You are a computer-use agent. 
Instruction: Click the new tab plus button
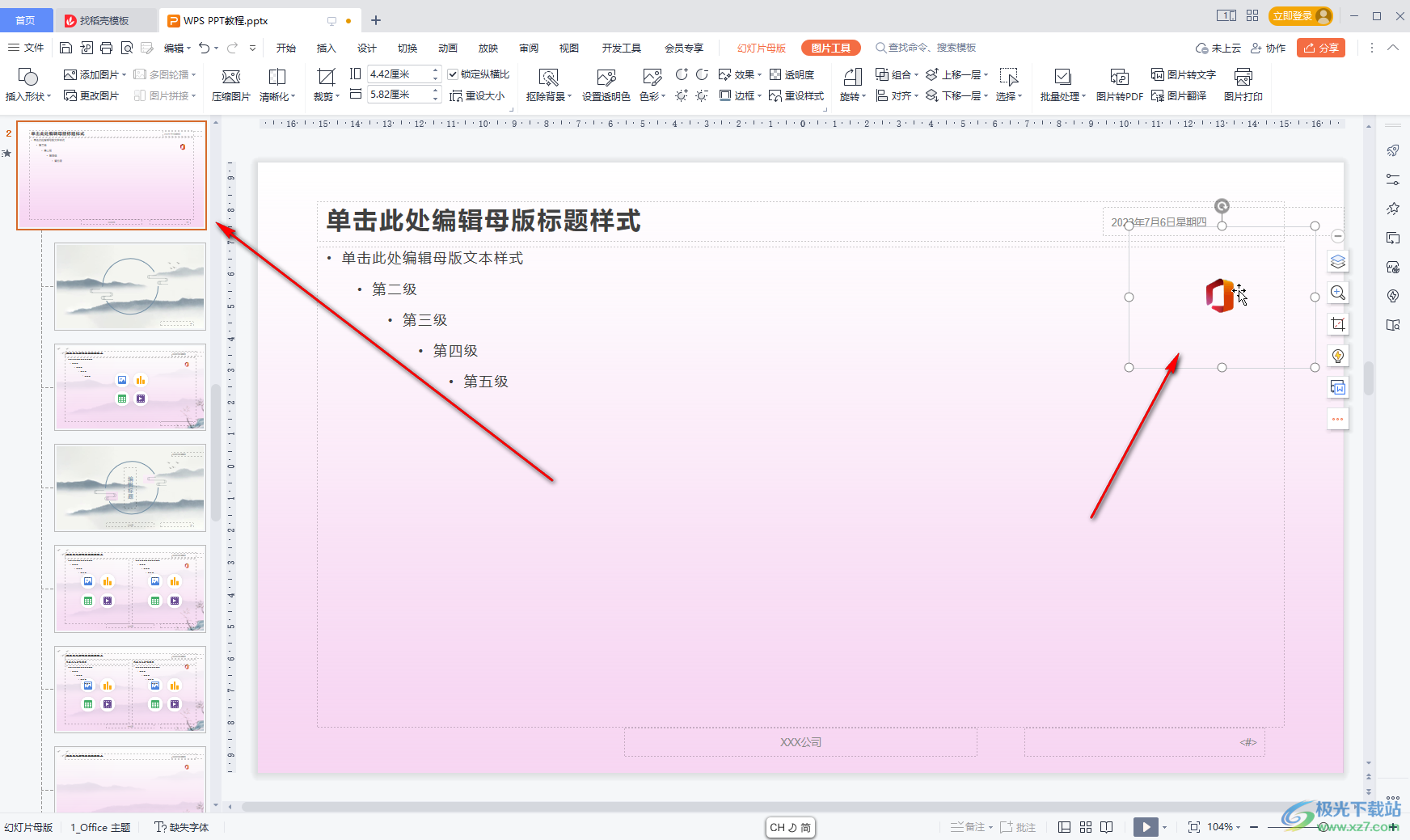(376, 20)
